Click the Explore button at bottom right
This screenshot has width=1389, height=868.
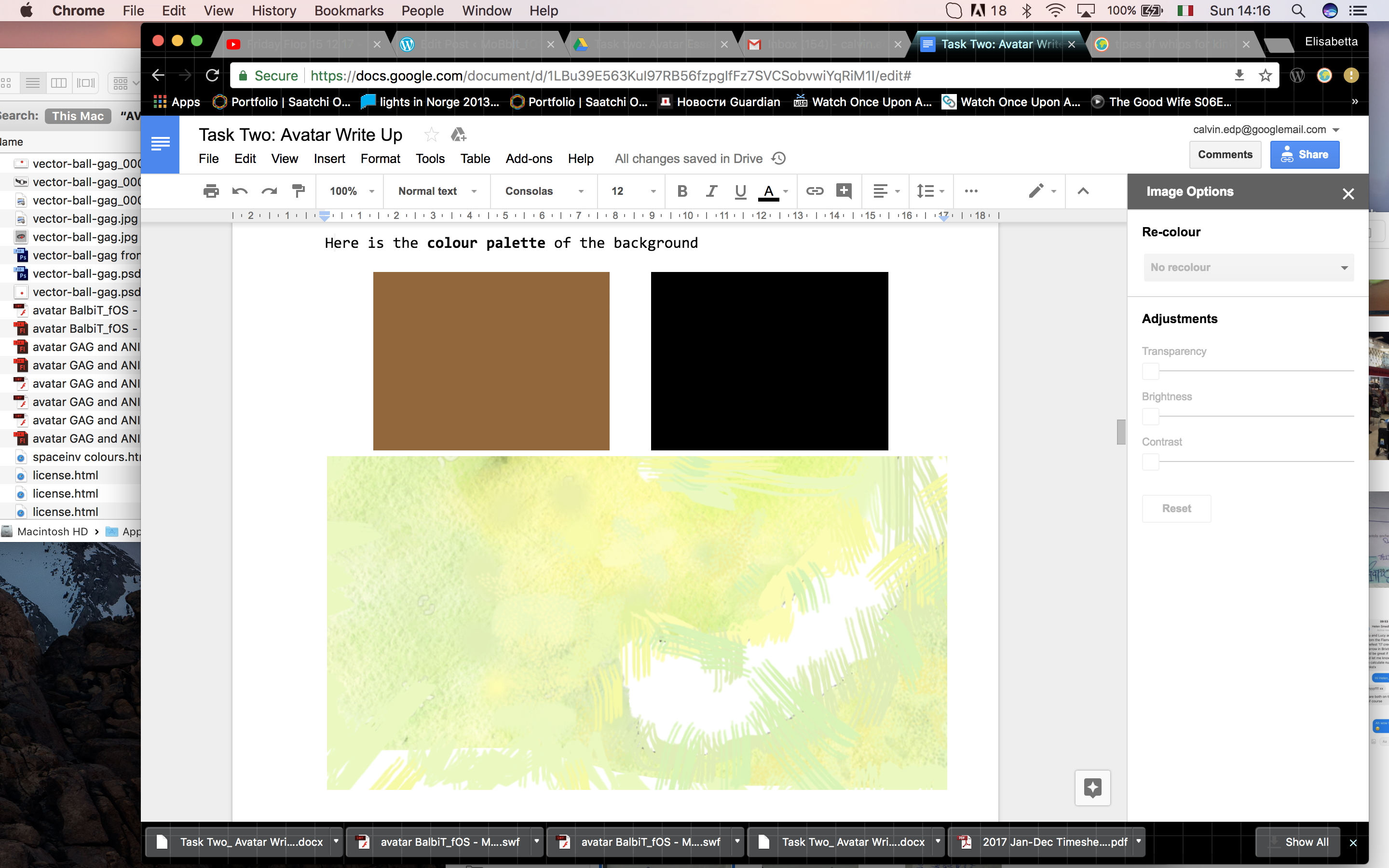tap(1092, 787)
